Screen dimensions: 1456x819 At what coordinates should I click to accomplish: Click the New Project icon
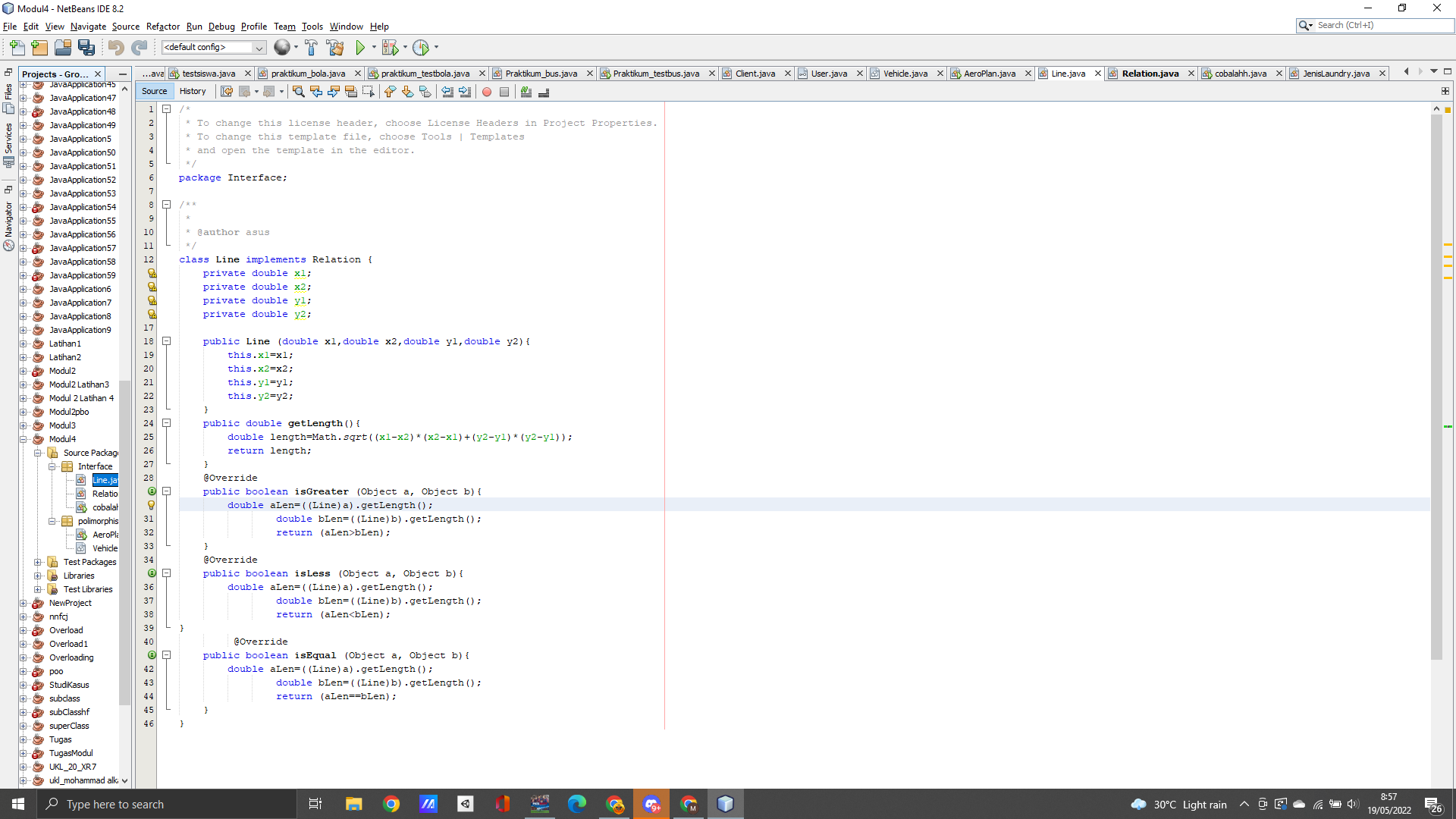click(x=40, y=48)
